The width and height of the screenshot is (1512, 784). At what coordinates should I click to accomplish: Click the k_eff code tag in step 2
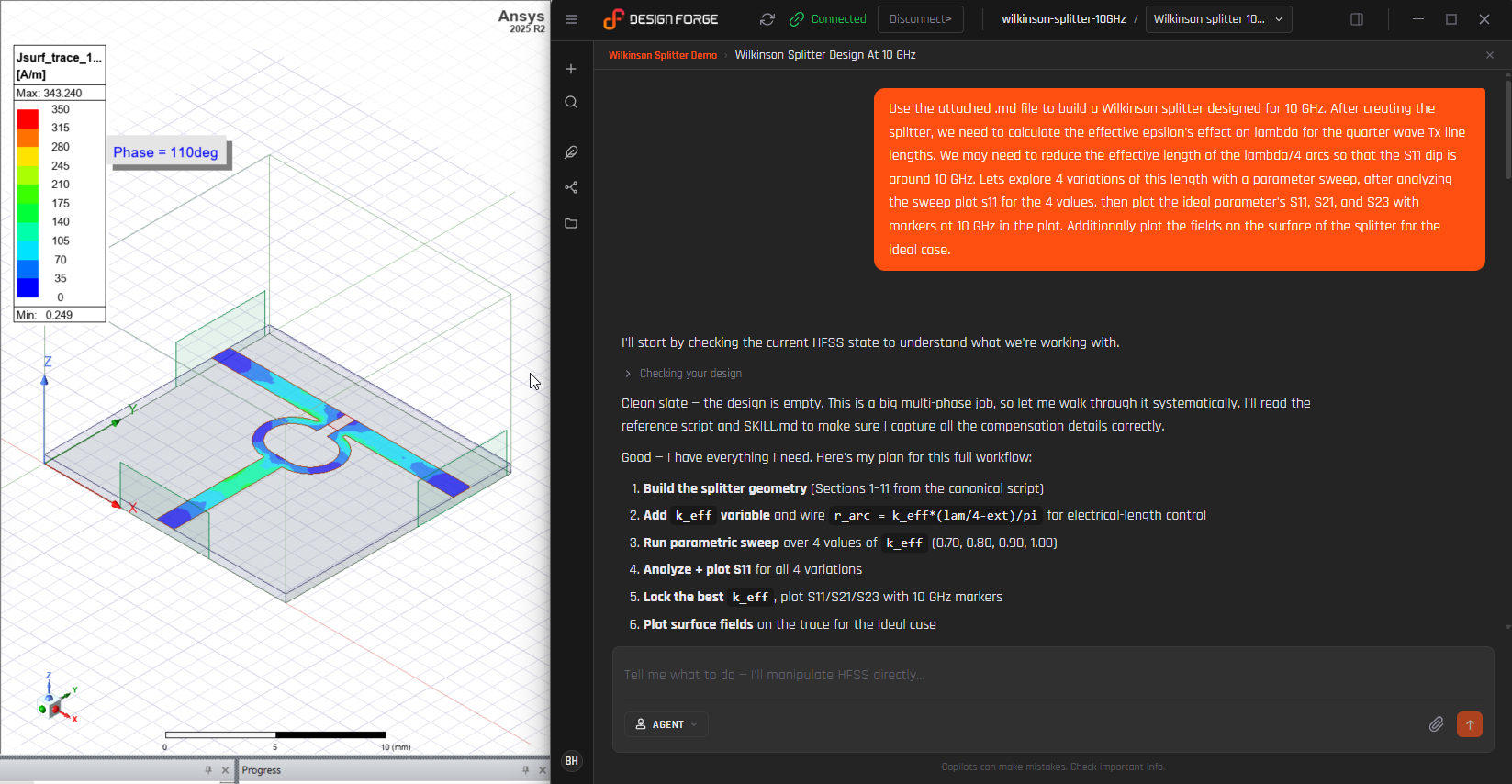coord(694,516)
